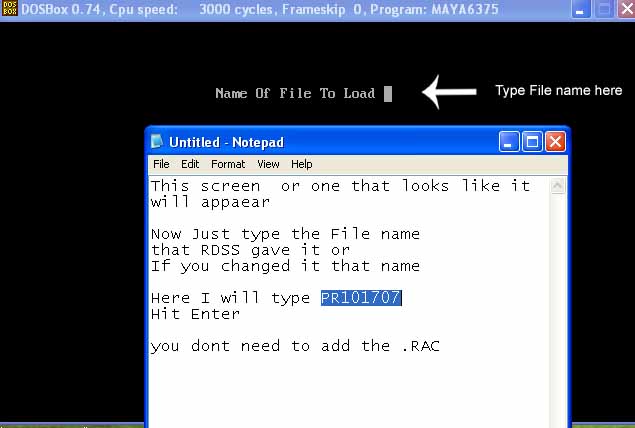Open the Edit menu in Notepad
This screenshot has height=428, width=635.
190,164
